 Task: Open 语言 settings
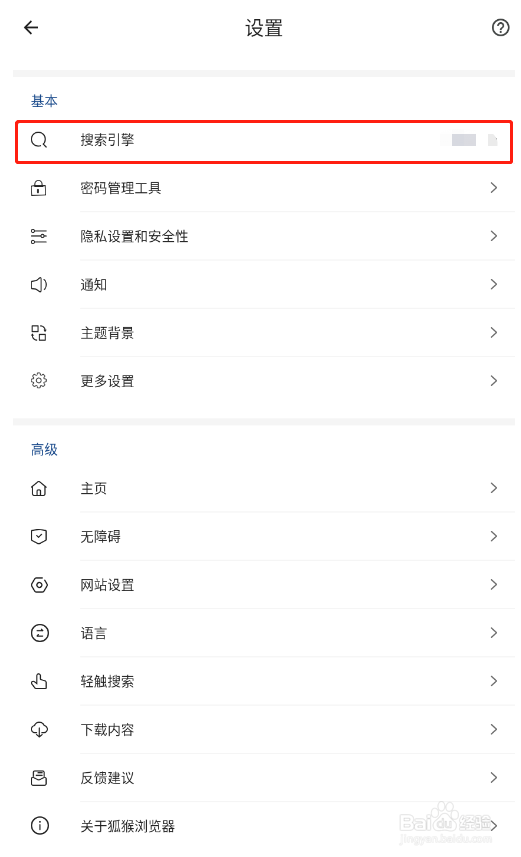[x=264, y=633]
